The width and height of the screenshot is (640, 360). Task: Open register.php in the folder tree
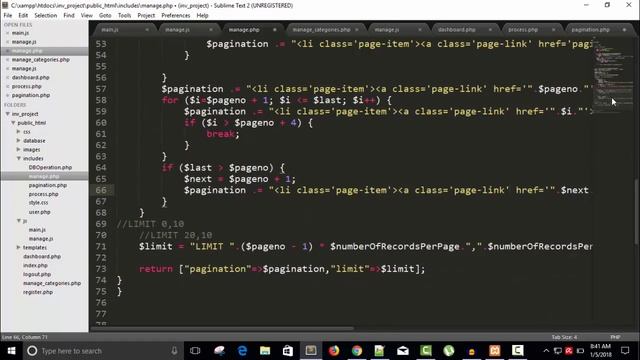tap(38, 292)
